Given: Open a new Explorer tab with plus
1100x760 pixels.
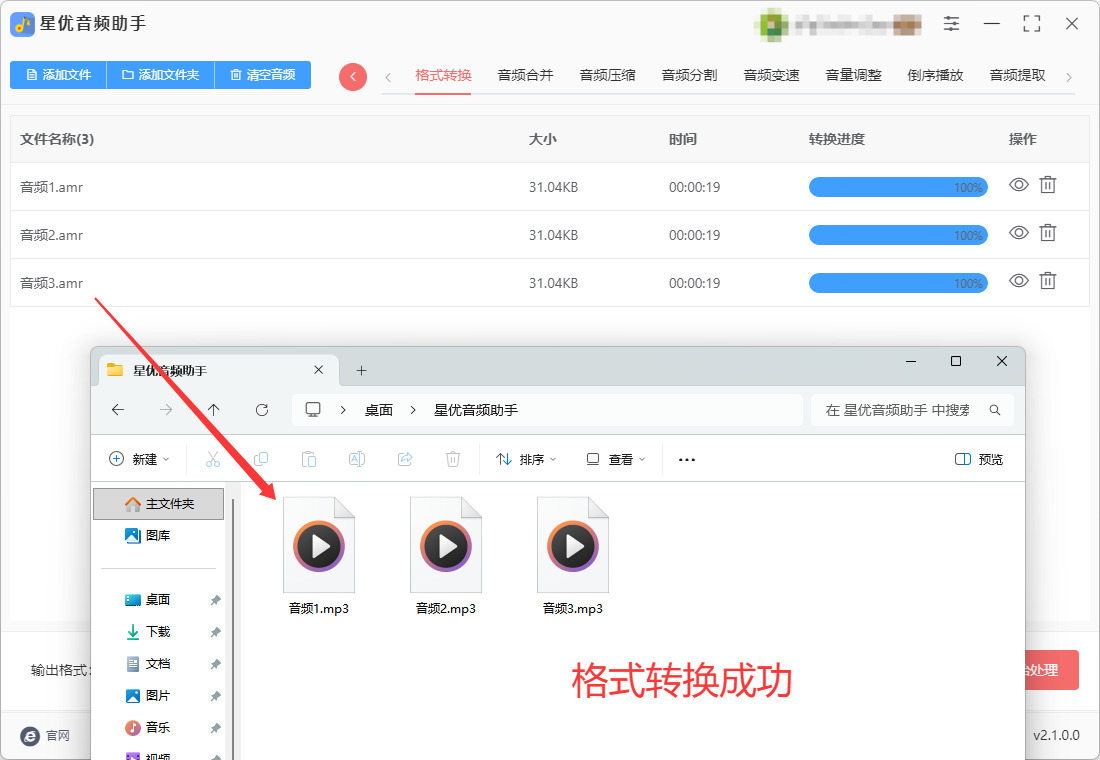Looking at the screenshot, I should [361, 371].
